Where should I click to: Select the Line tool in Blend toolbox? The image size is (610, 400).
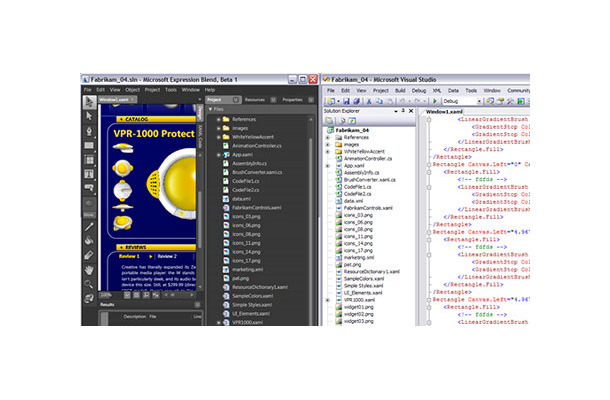(89, 226)
